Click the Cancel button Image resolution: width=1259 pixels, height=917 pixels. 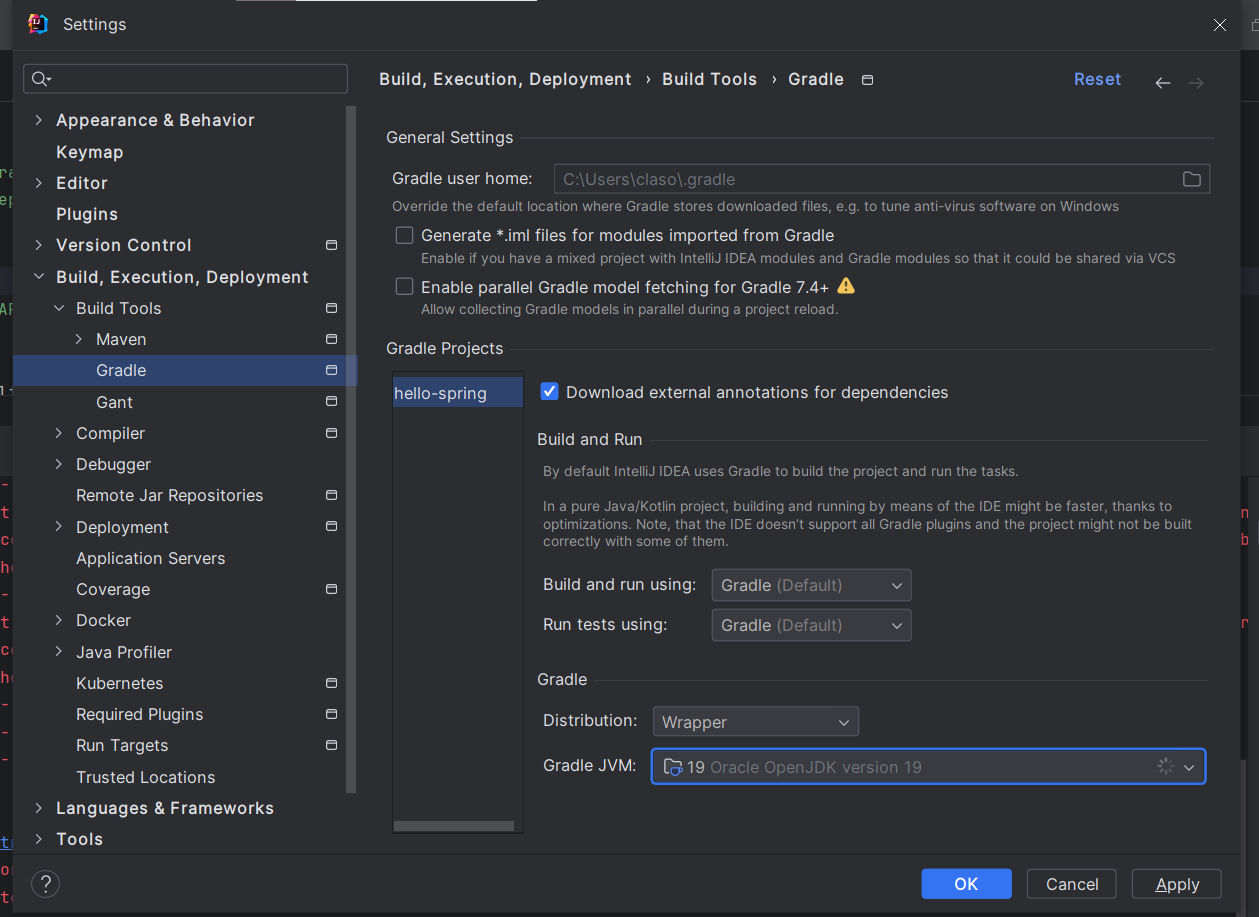point(1072,884)
